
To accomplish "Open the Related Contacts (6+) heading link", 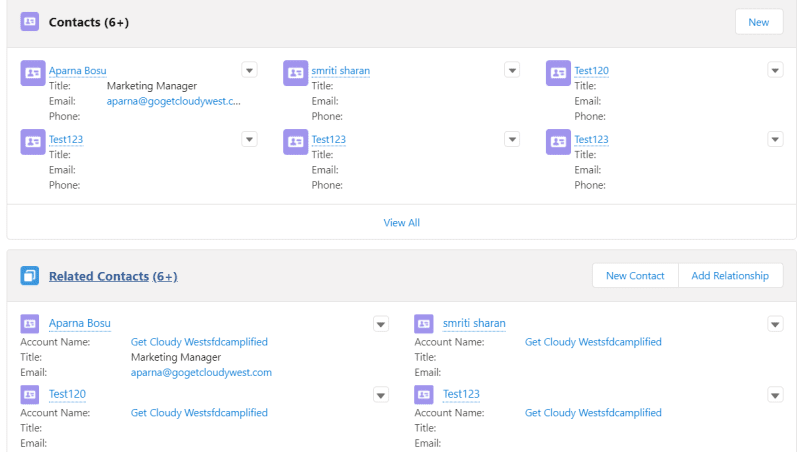I will tap(113, 276).
